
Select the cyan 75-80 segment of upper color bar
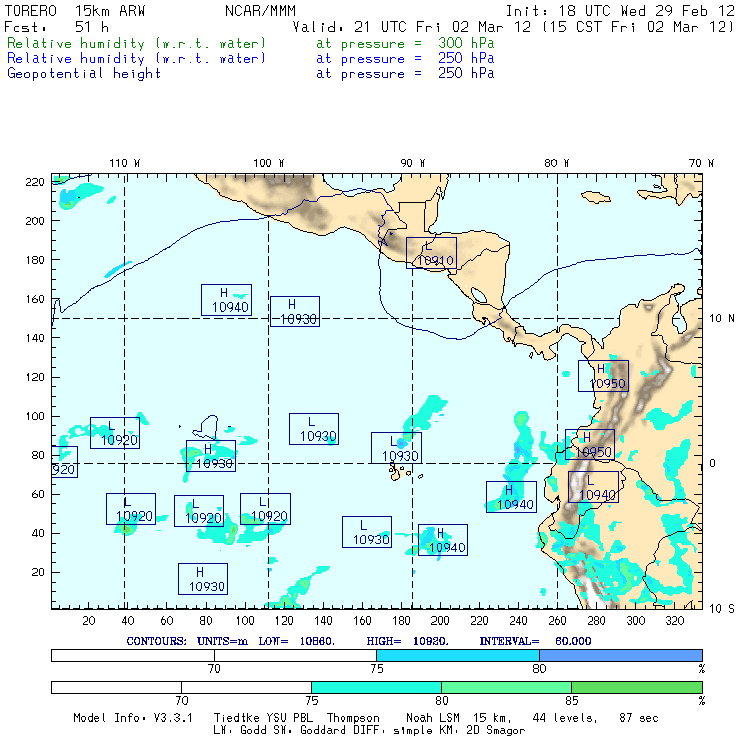(457, 654)
